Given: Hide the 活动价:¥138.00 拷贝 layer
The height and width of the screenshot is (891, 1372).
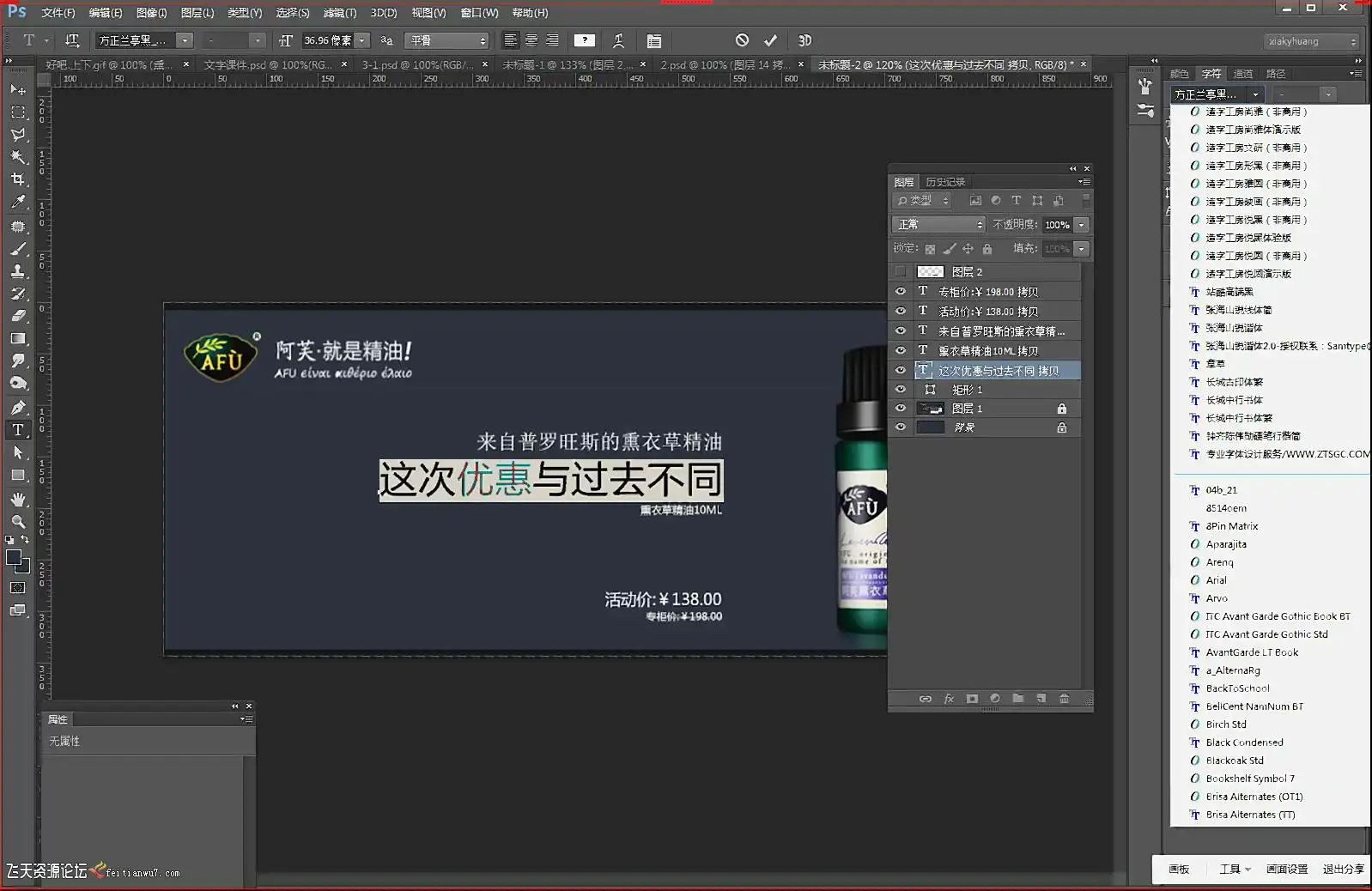Looking at the screenshot, I should coord(901,311).
